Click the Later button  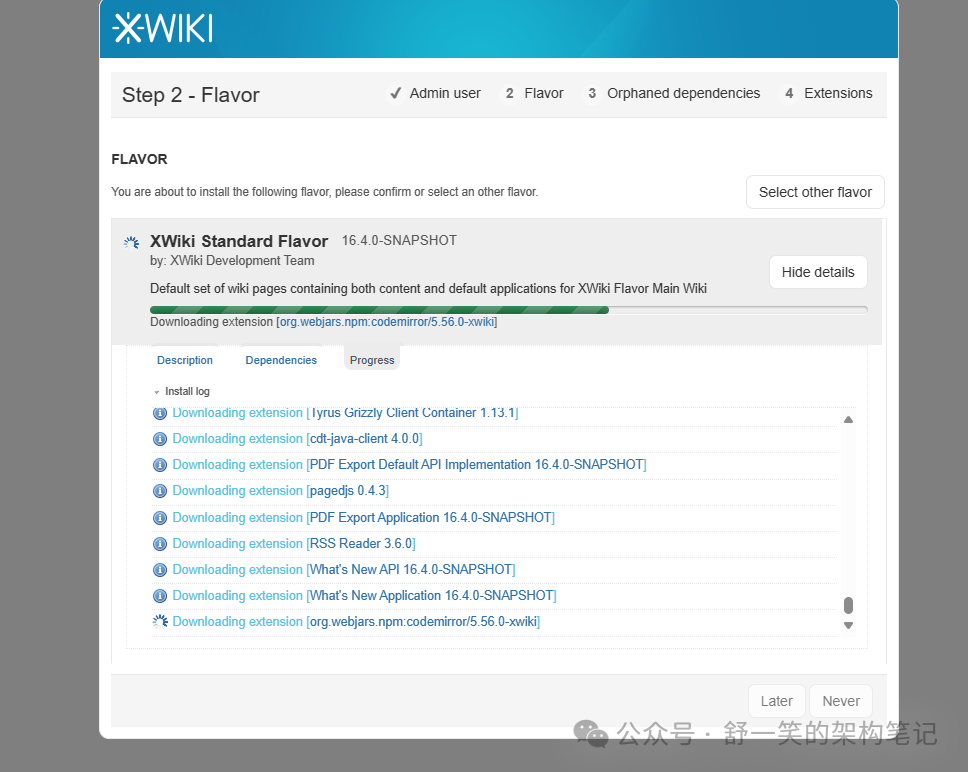click(x=777, y=701)
